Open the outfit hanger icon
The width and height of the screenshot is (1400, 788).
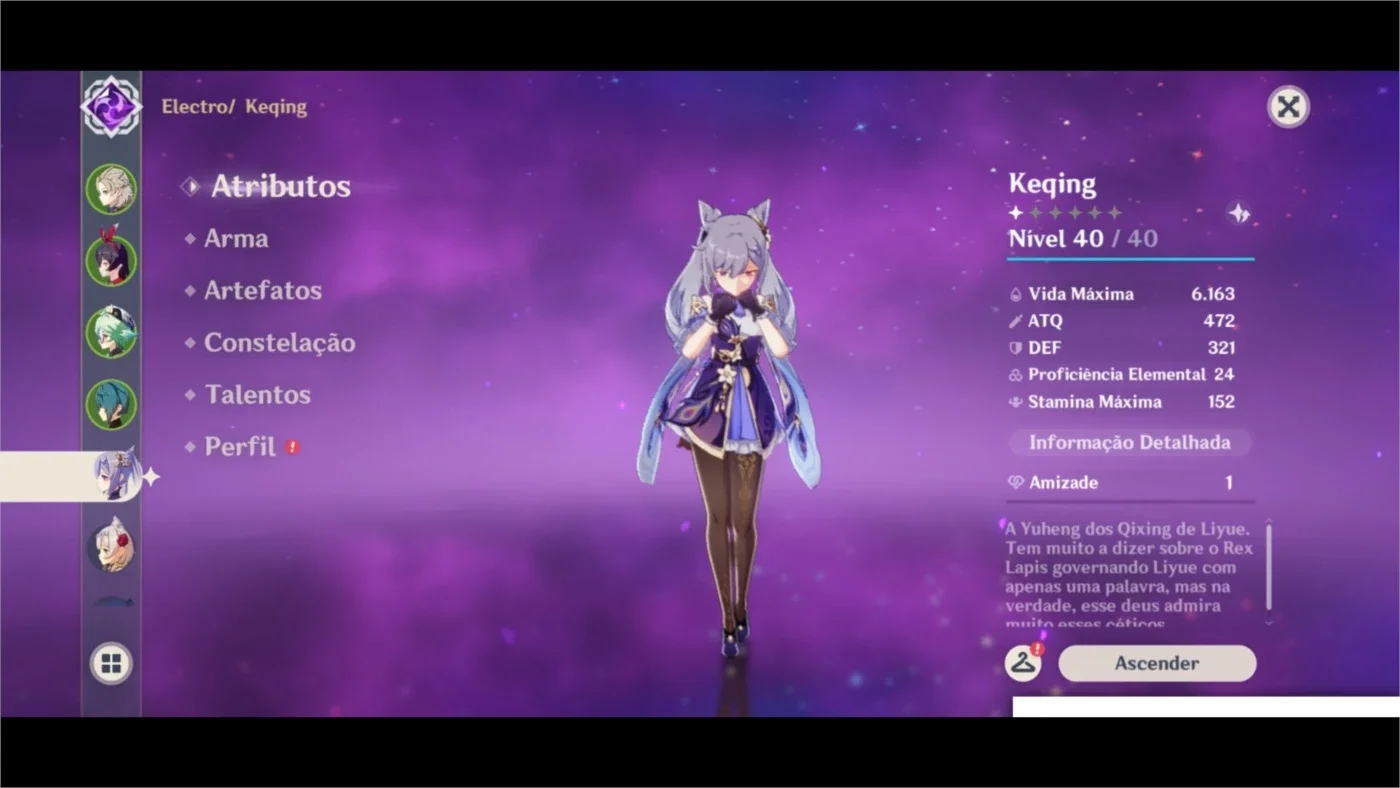[x=1023, y=663]
